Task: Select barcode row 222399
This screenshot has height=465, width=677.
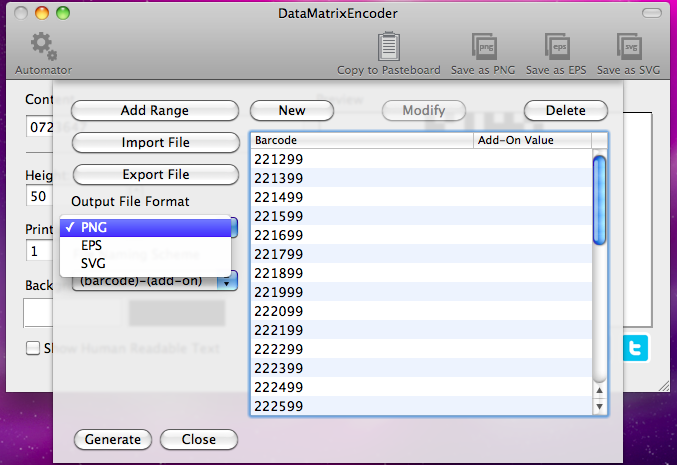Action: tap(421, 368)
